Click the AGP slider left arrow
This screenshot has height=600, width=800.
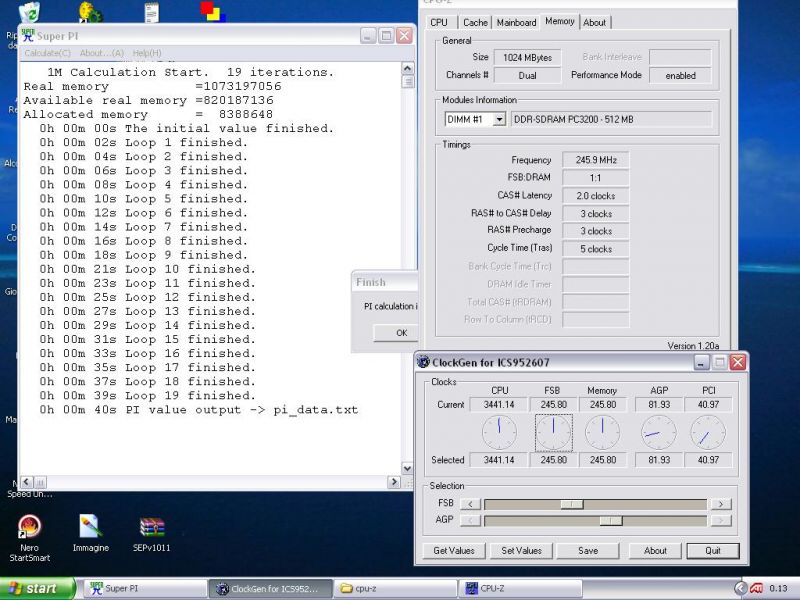click(x=470, y=520)
